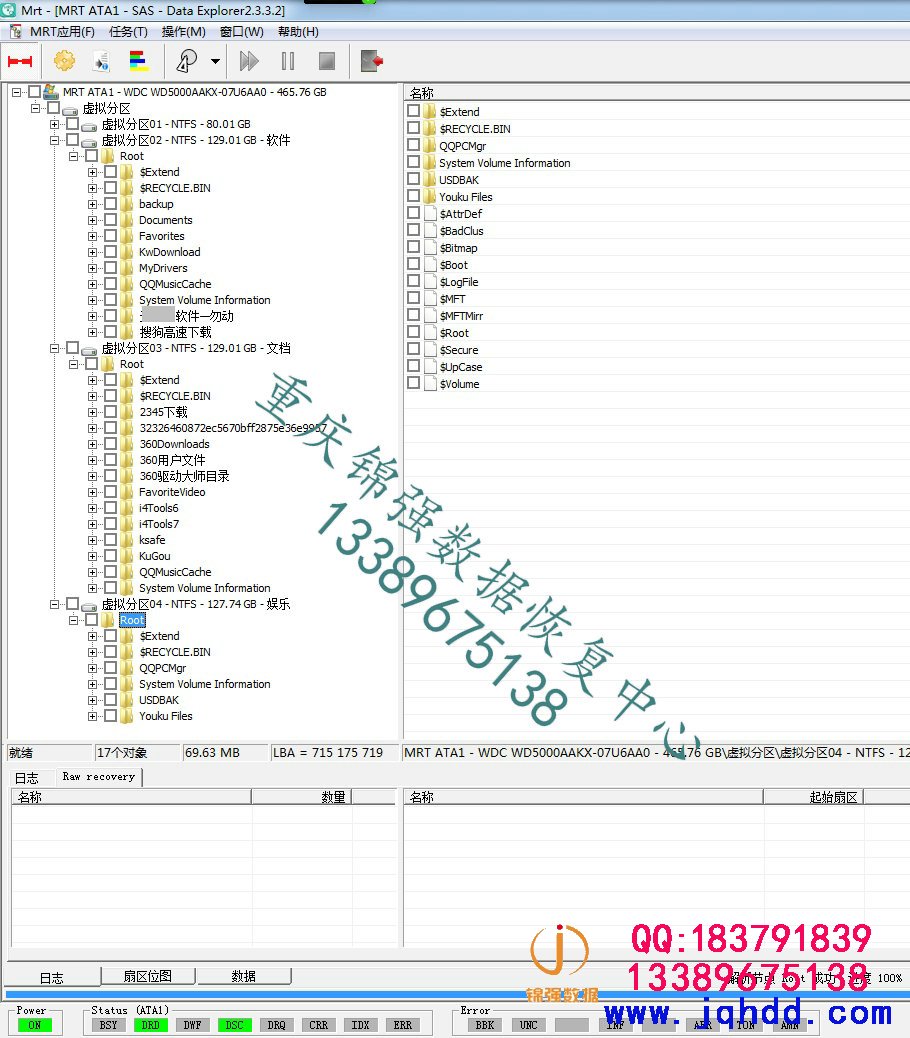
Task: Select 日志 tab above name list
Action: [x=27, y=778]
